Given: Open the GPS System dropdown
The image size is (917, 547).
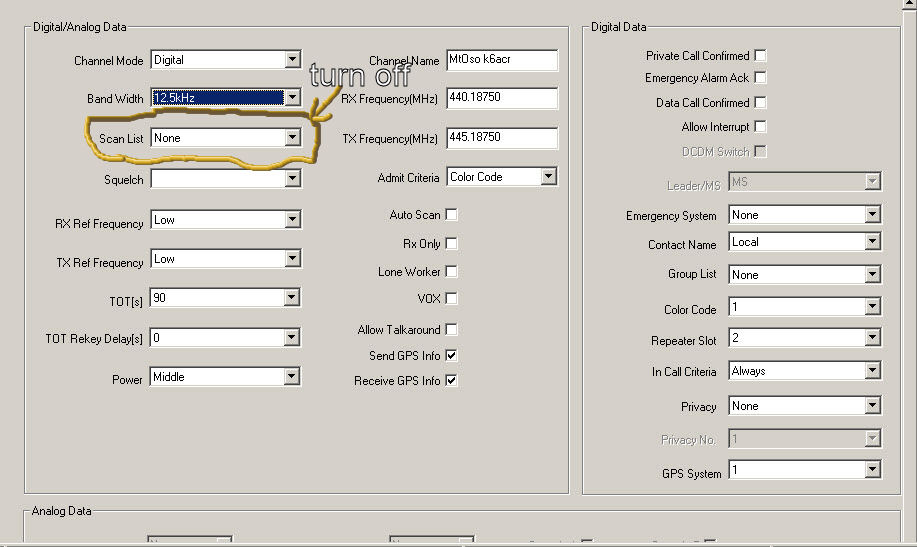Looking at the screenshot, I should pos(805,470).
